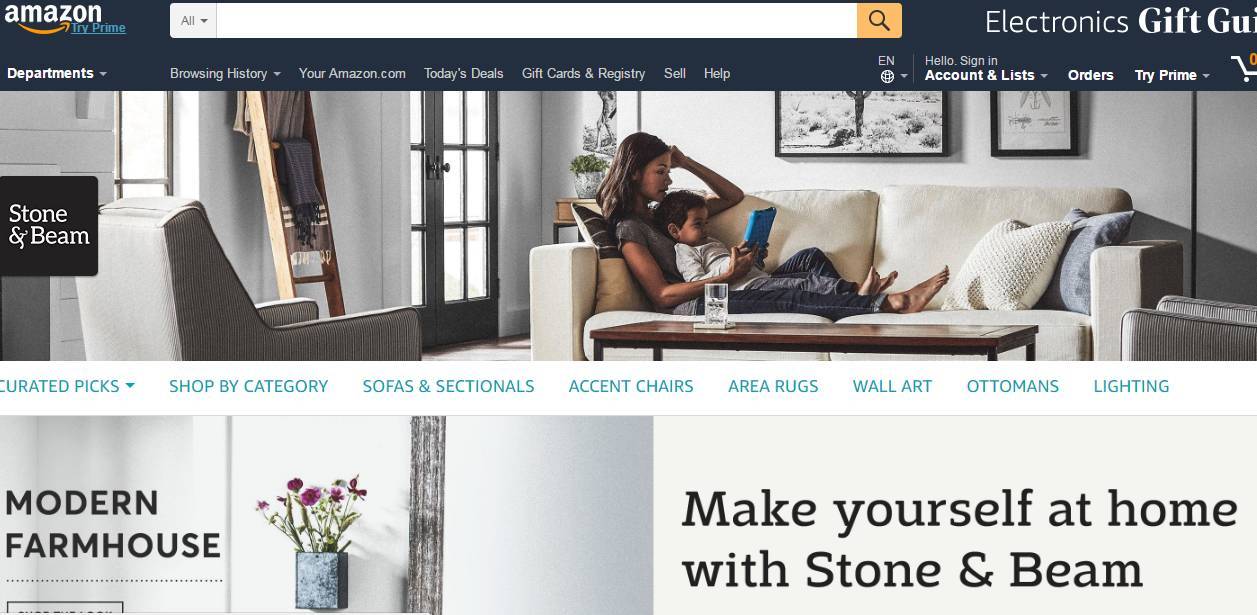Click the Electronics Gift Guide banner
Screen dimensions: 1257x615
1120,21
